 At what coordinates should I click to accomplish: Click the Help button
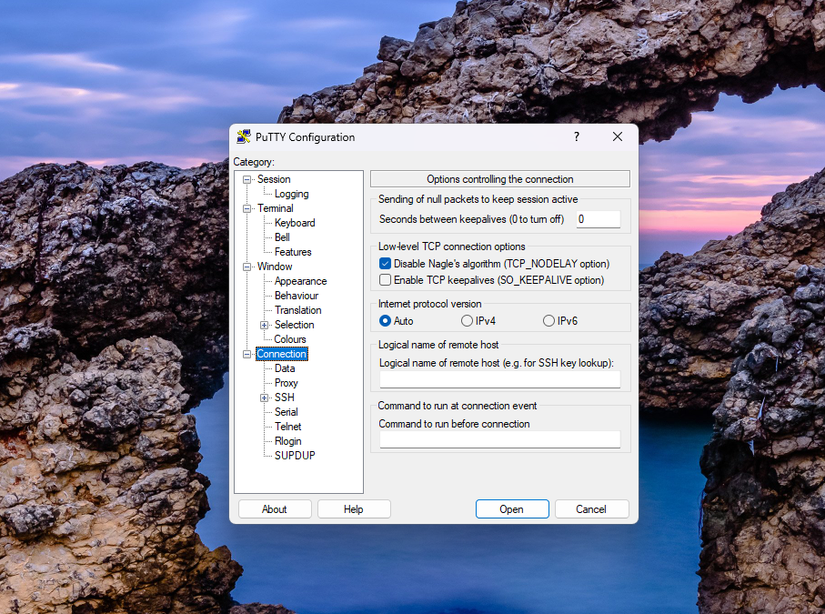point(354,509)
